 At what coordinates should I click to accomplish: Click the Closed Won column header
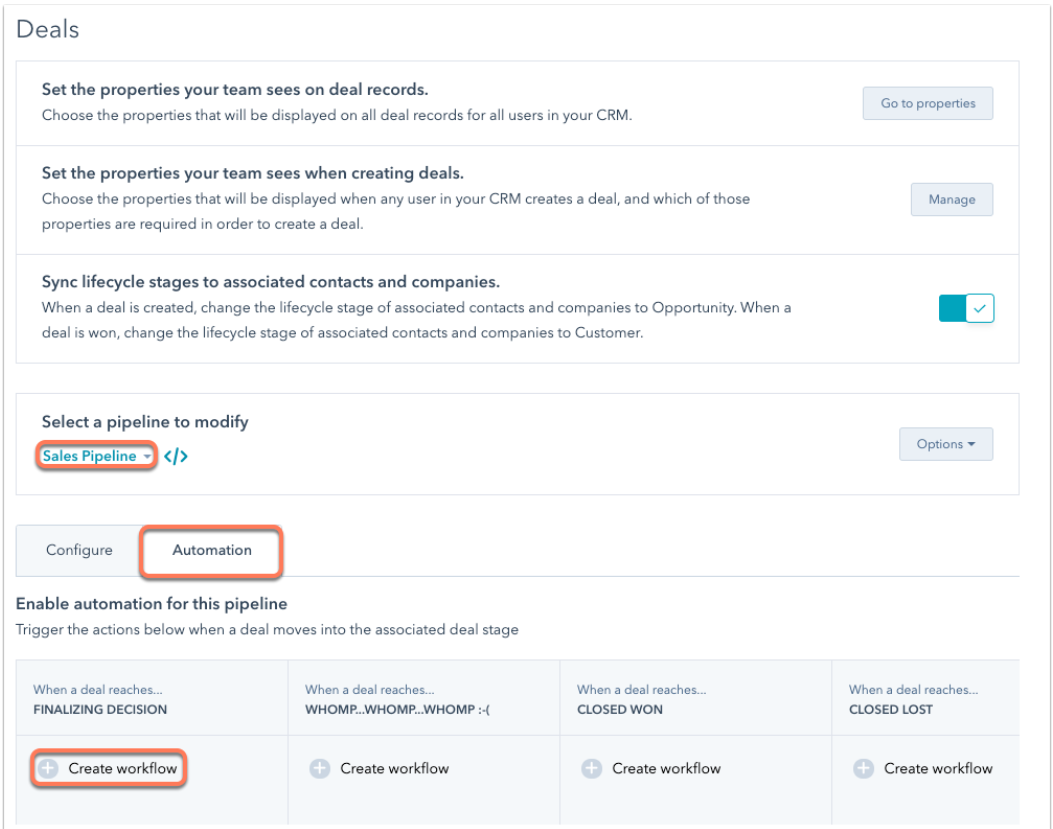click(x=696, y=699)
